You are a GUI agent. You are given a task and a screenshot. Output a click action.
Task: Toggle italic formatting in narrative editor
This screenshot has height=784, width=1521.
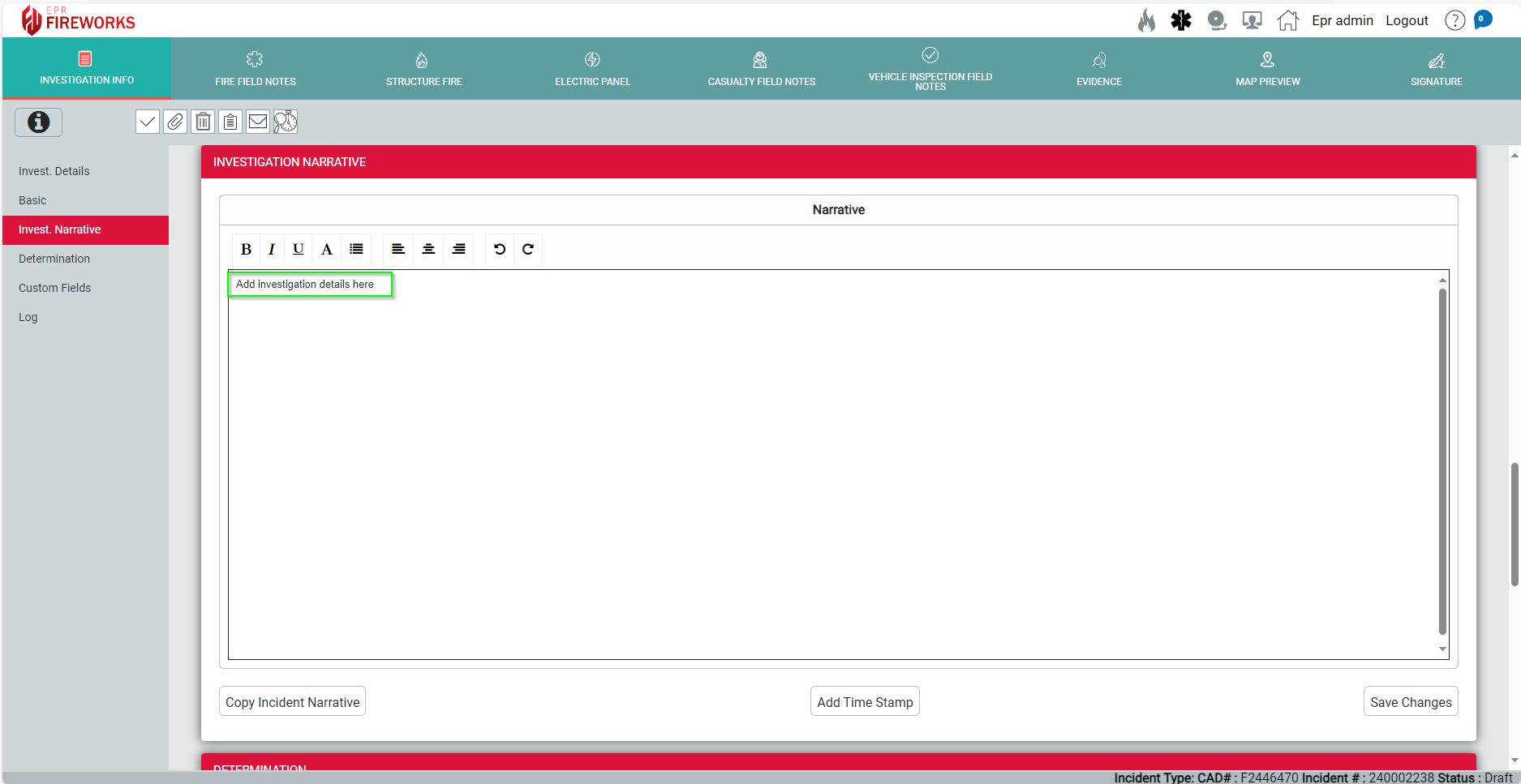pyautogui.click(x=272, y=249)
